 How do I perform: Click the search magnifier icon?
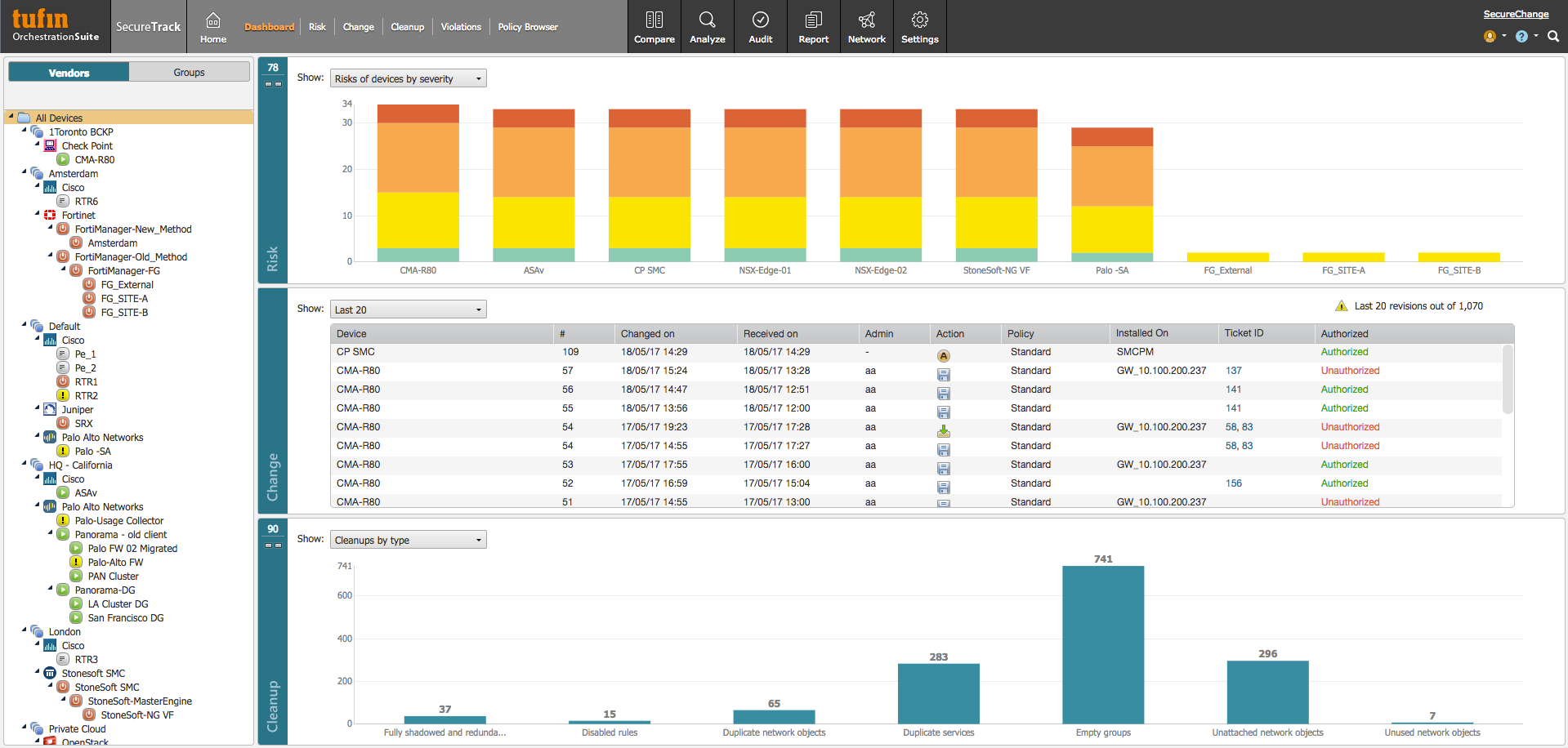click(1552, 36)
